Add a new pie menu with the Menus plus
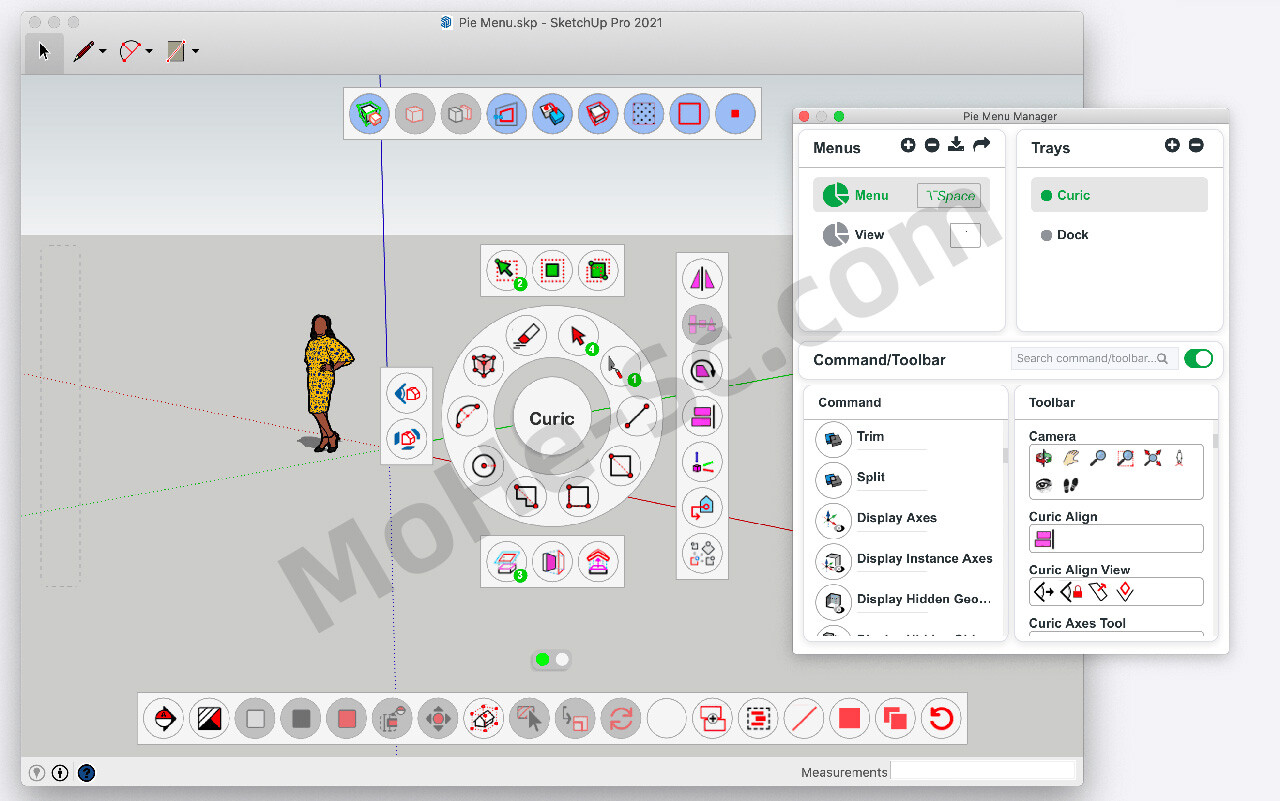 pyautogui.click(x=908, y=146)
